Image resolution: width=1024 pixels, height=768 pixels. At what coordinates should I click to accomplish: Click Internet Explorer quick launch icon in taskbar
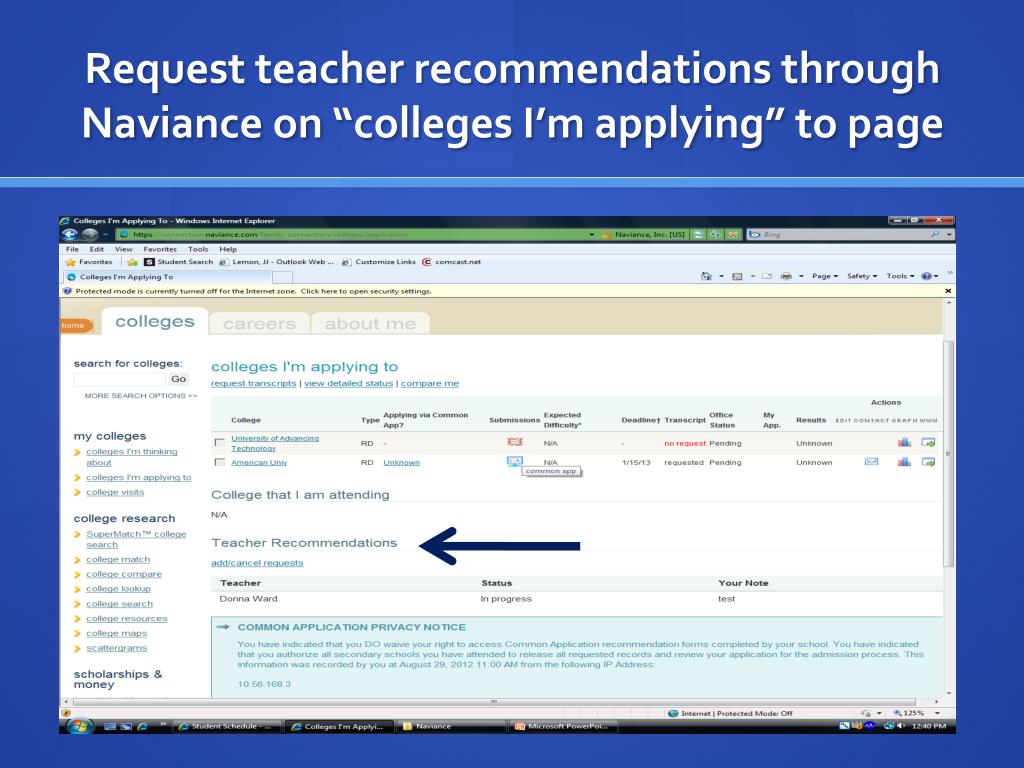click(142, 726)
